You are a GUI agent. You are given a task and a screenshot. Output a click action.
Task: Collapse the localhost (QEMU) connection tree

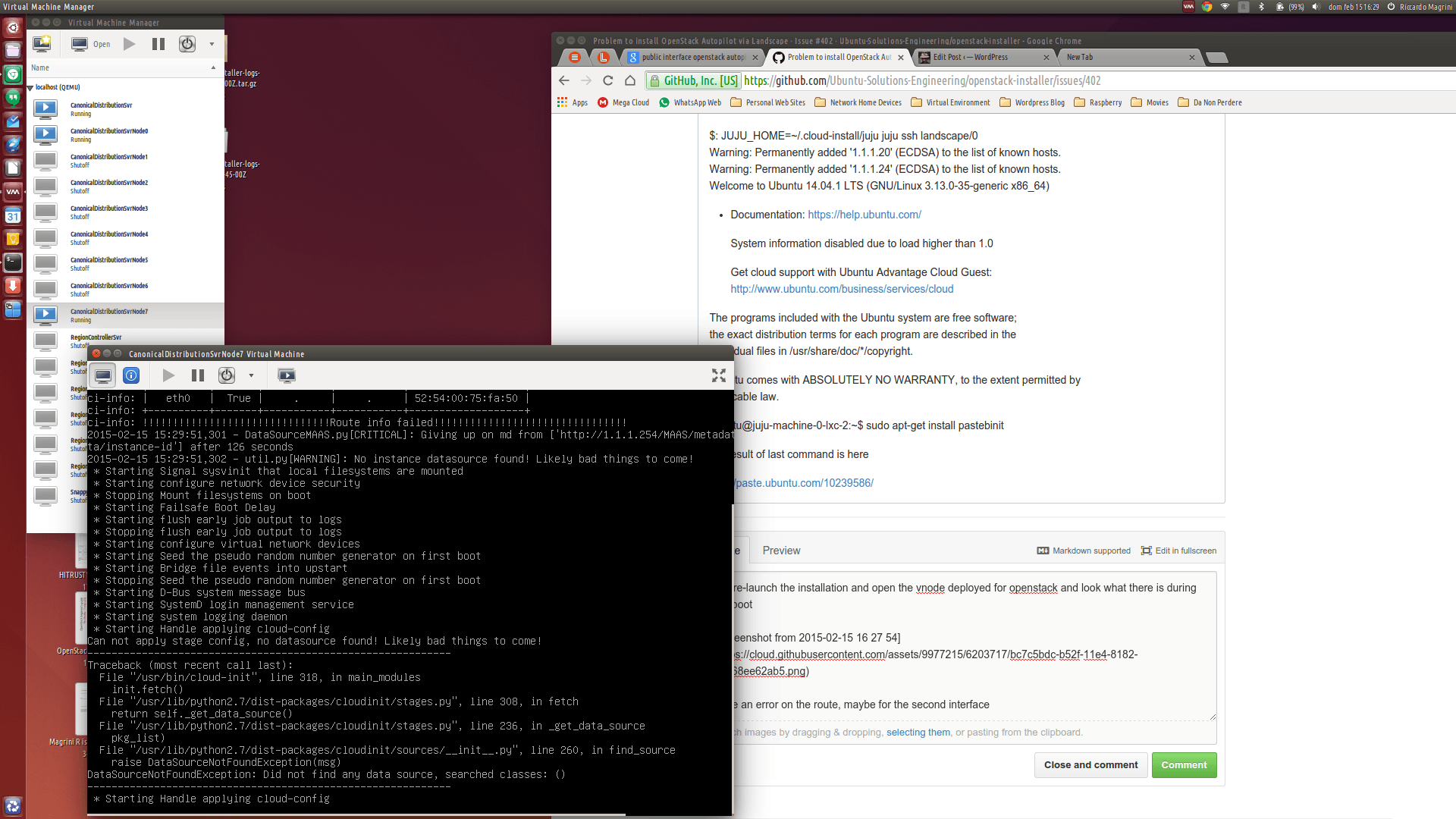tap(30, 88)
